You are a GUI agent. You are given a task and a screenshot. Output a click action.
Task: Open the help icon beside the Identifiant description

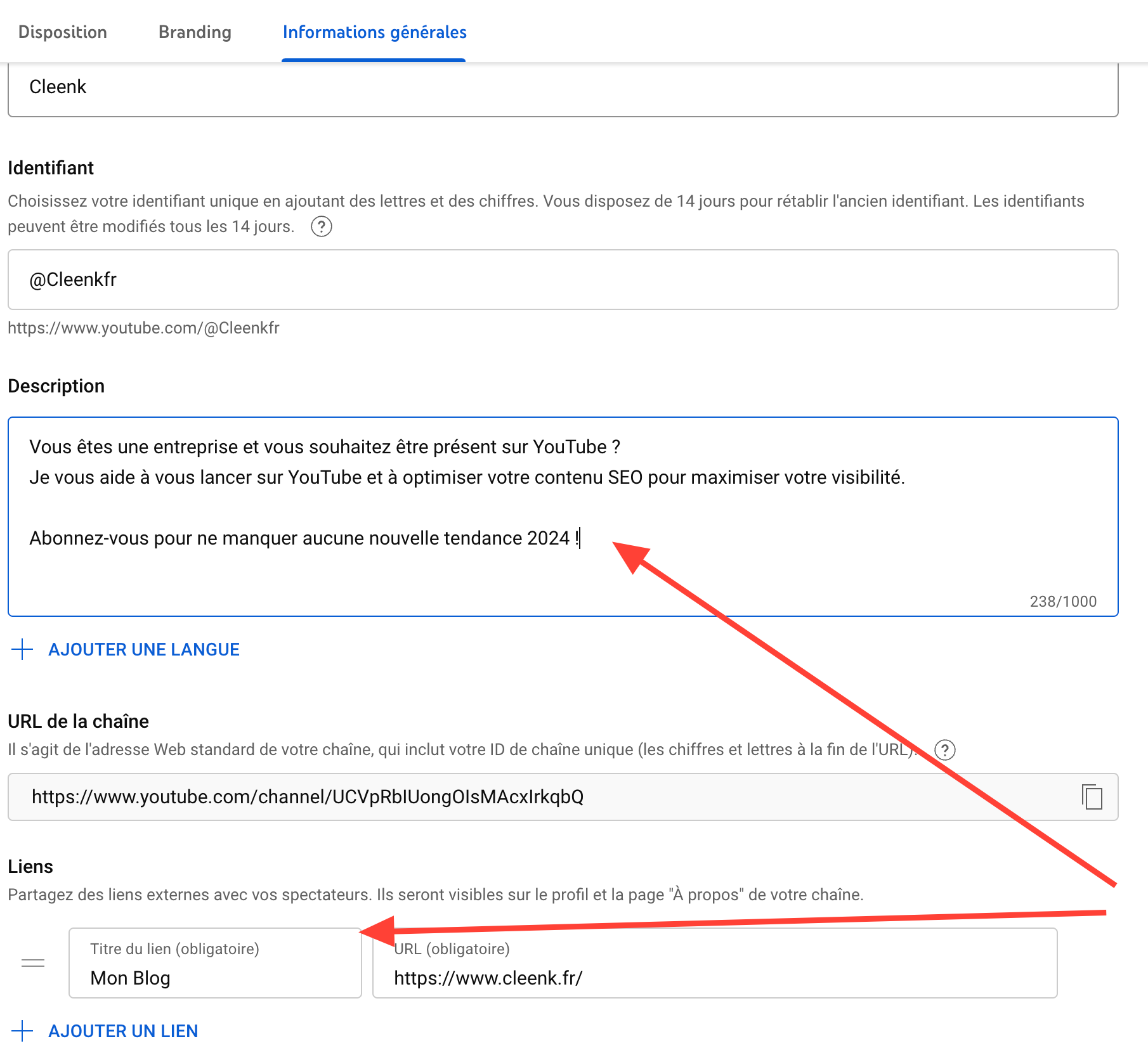pyautogui.click(x=322, y=226)
